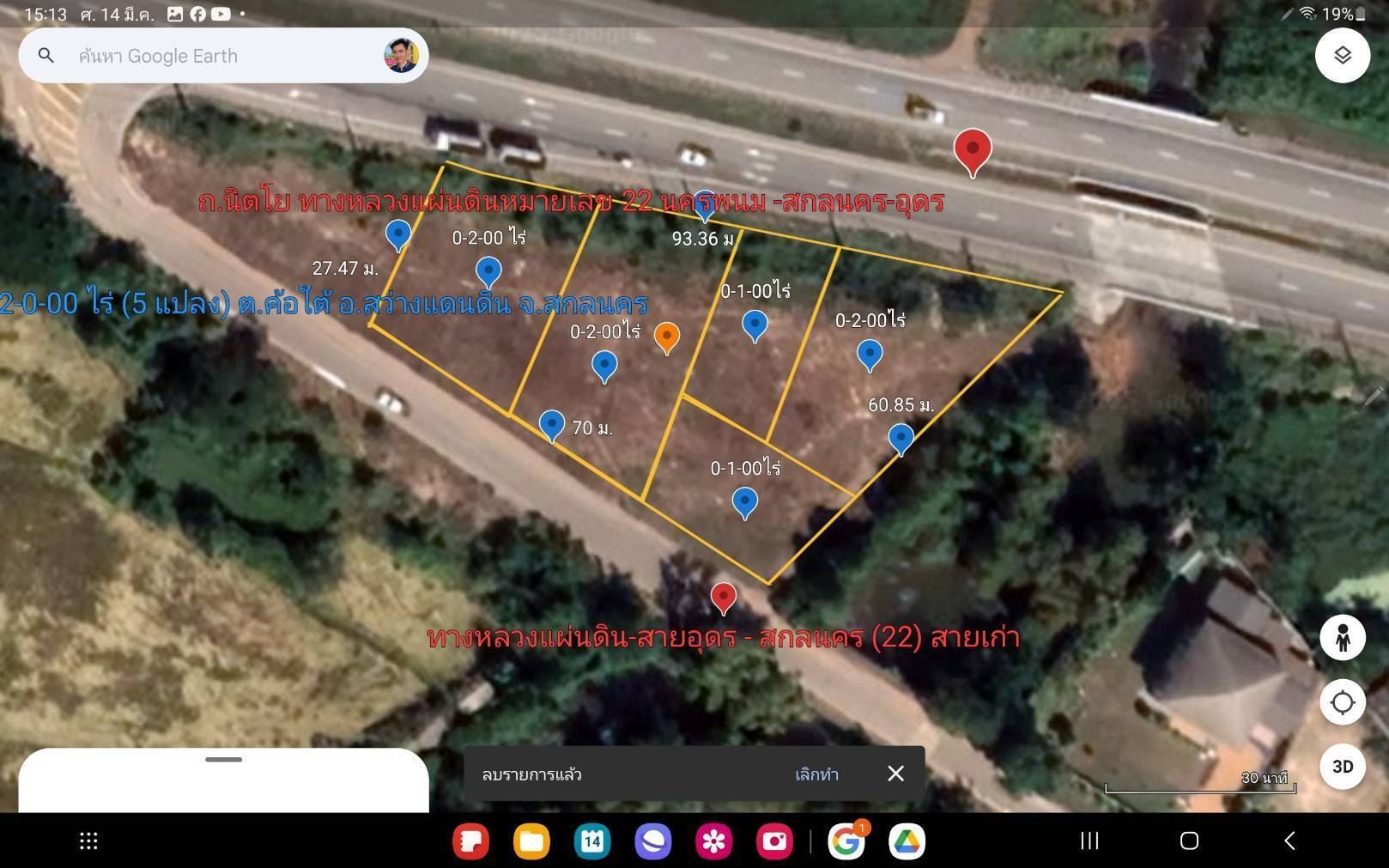Image resolution: width=1389 pixels, height=868 pixels.
Task: Tap the home navigation button
Action: pos(1189,841)
